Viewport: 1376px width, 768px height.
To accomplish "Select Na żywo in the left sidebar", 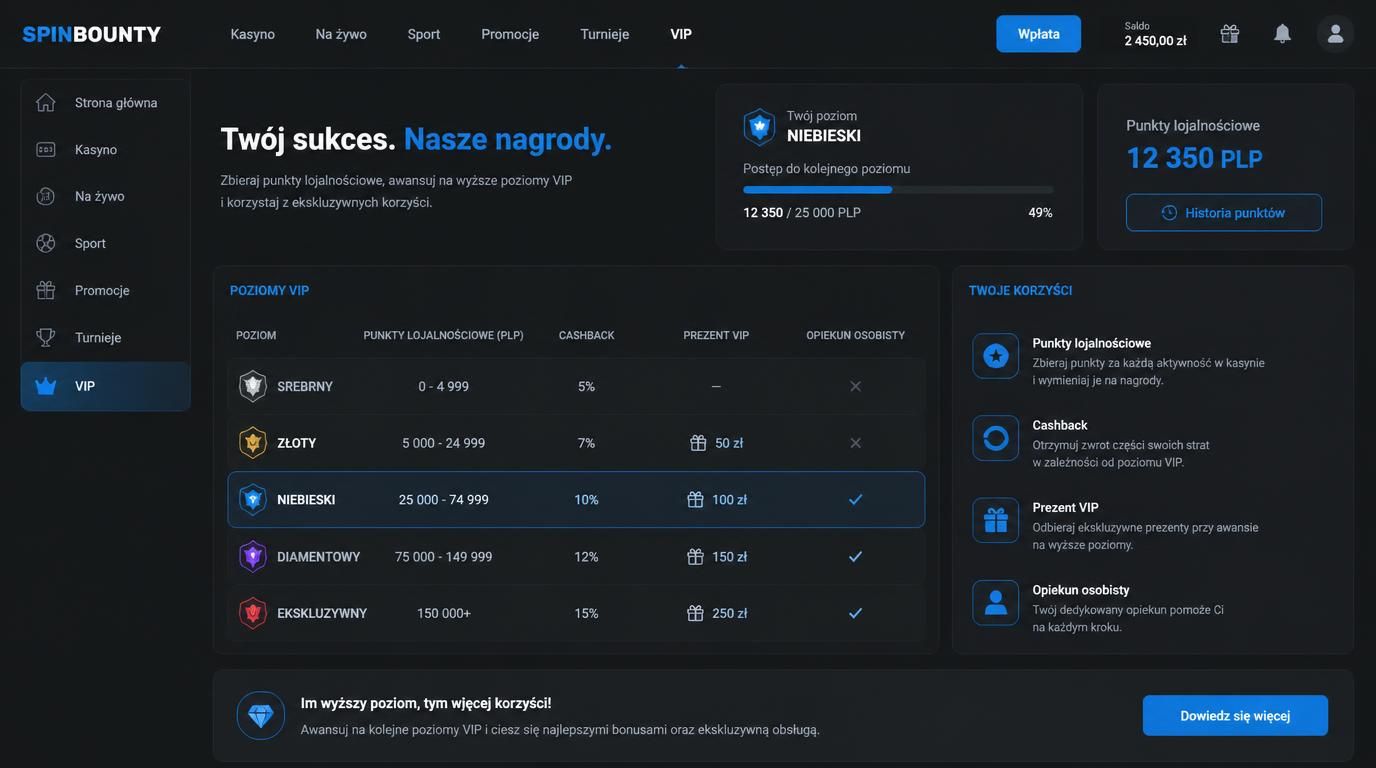I will pyautogui.click(x=105, y=196).
